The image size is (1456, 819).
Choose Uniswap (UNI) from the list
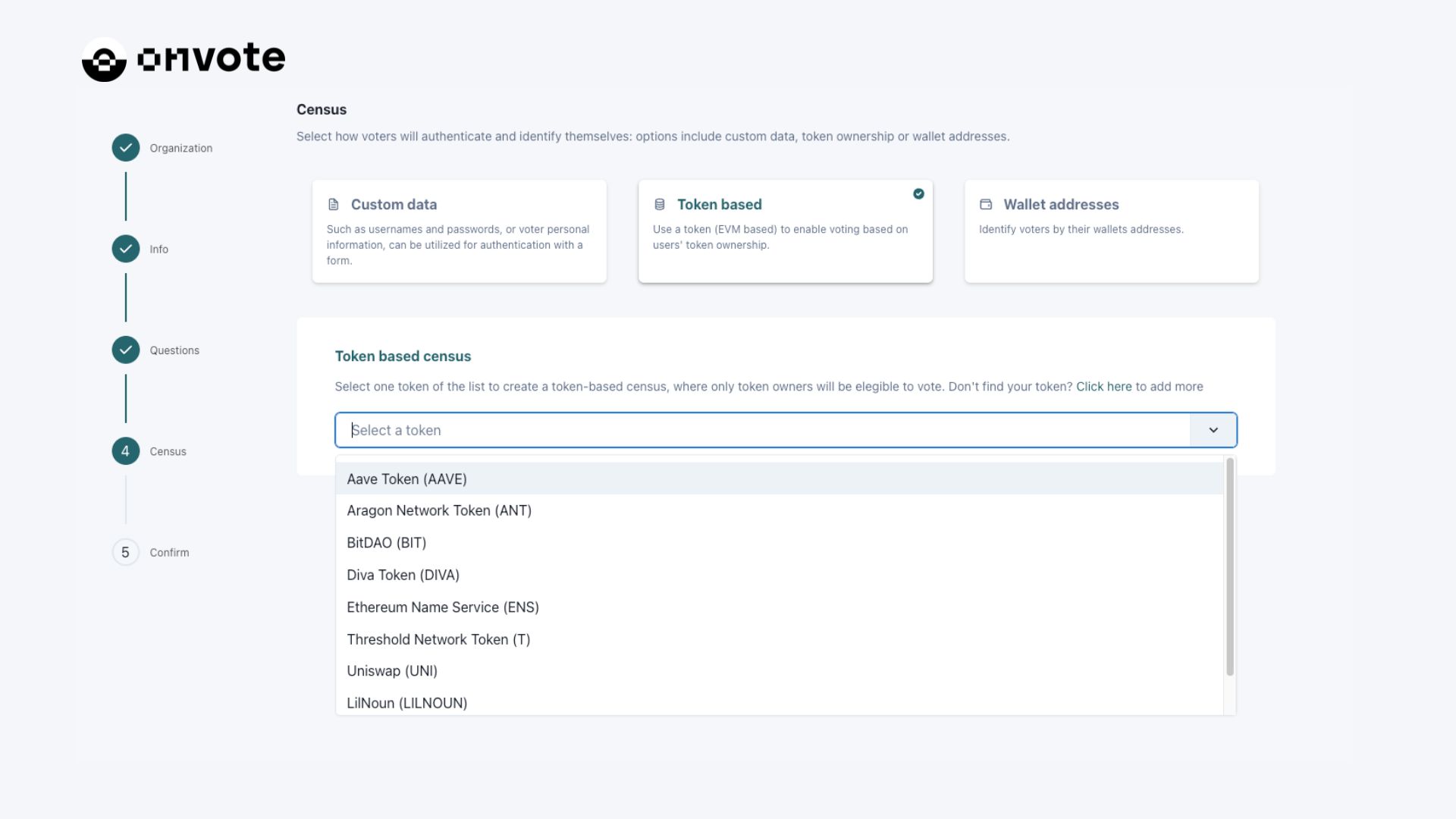pos(780,671)
